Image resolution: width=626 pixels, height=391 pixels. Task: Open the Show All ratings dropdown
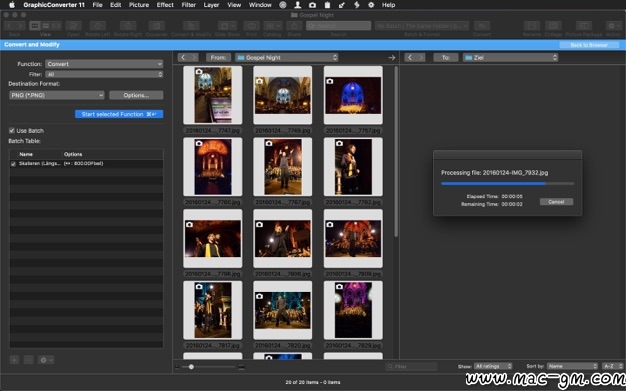tap(493, 366)
